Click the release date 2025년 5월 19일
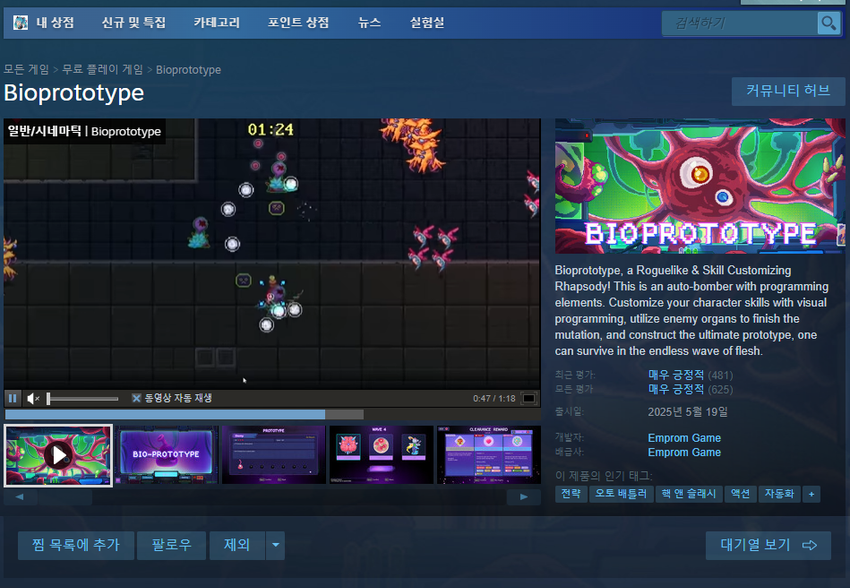The height and width of the screenshot is (588, 850). (688, 412)
